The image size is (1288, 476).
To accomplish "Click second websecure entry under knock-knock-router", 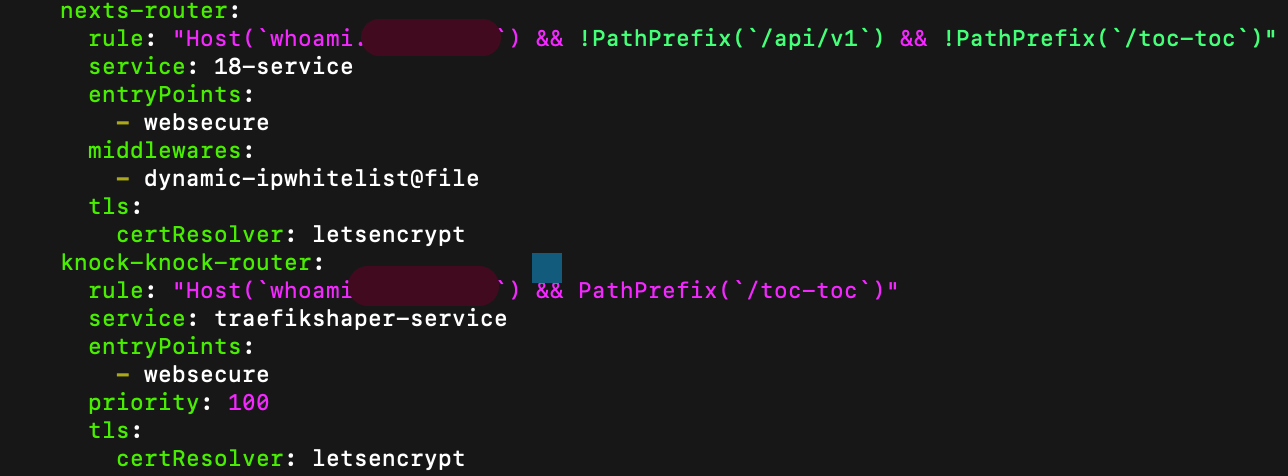I will coord(207,375).
